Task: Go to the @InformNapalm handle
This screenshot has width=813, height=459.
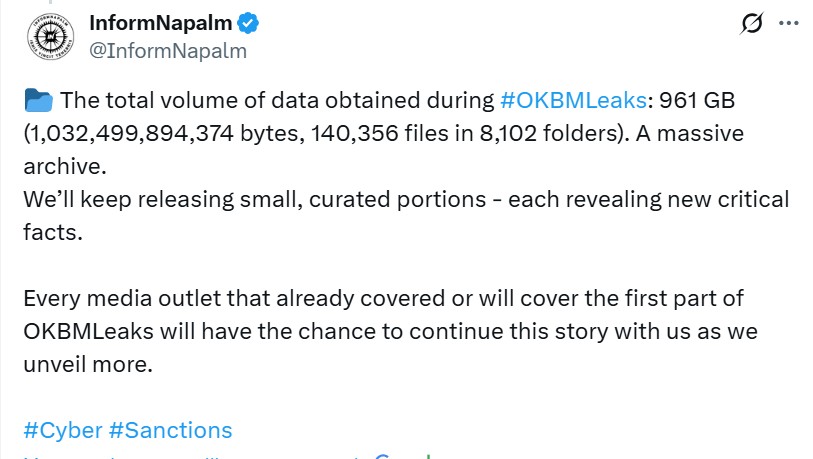Action: (x=168, y=50)
